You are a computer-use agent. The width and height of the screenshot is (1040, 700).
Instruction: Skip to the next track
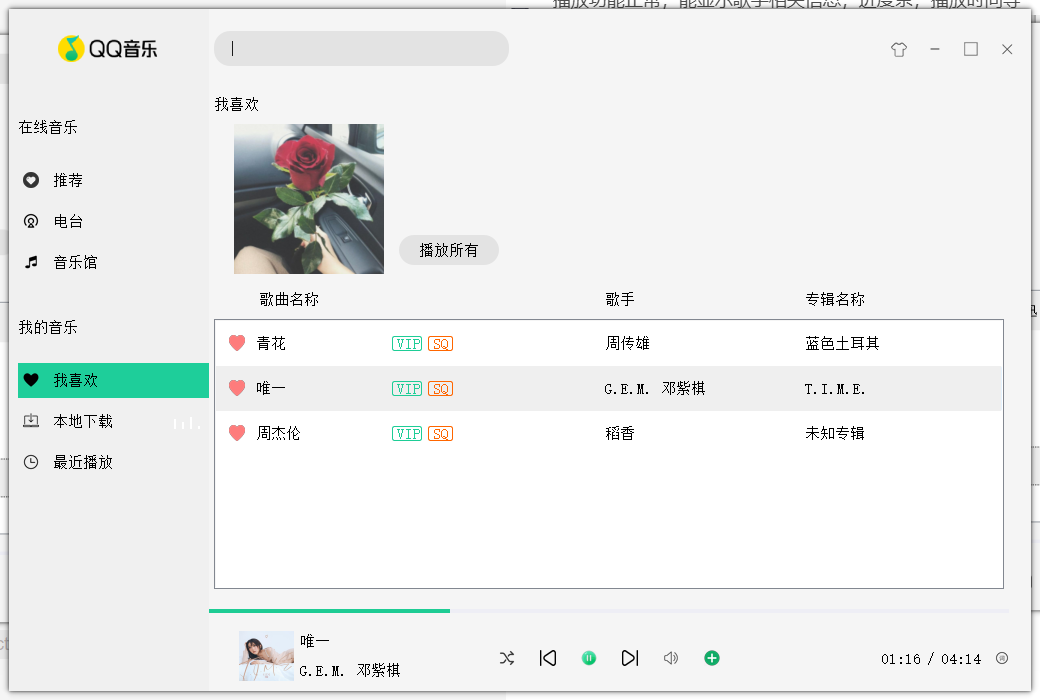630,658
